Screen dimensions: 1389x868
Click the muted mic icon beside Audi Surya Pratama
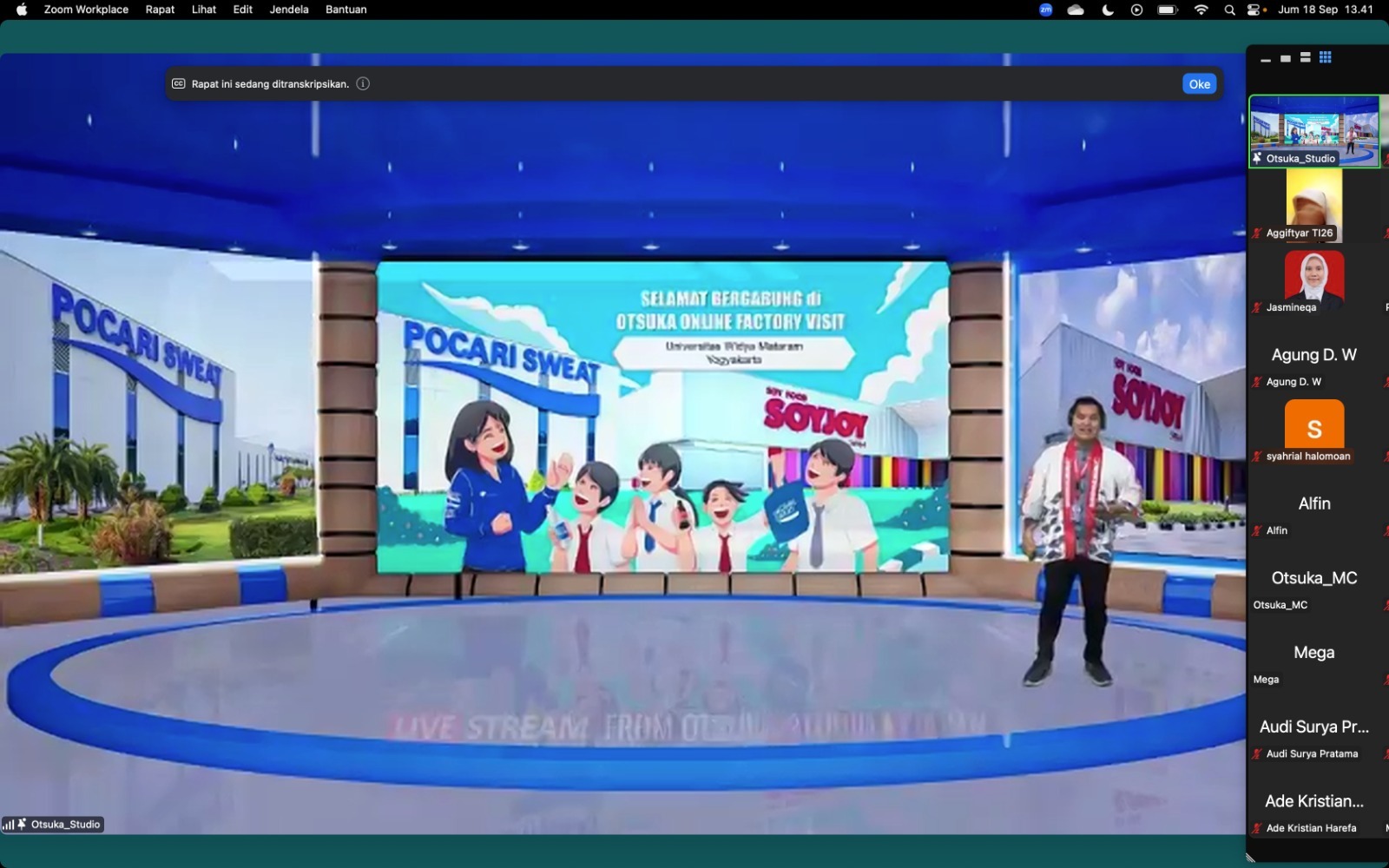pos(1257,753)
